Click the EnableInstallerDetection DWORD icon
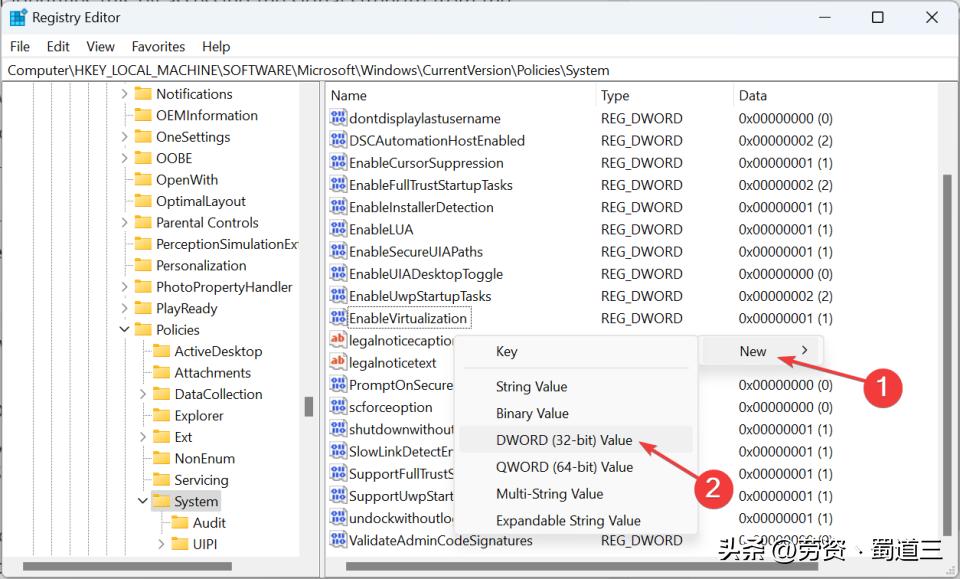The width and height of the screenshot is (960, 579). click(x=339, y=207)
